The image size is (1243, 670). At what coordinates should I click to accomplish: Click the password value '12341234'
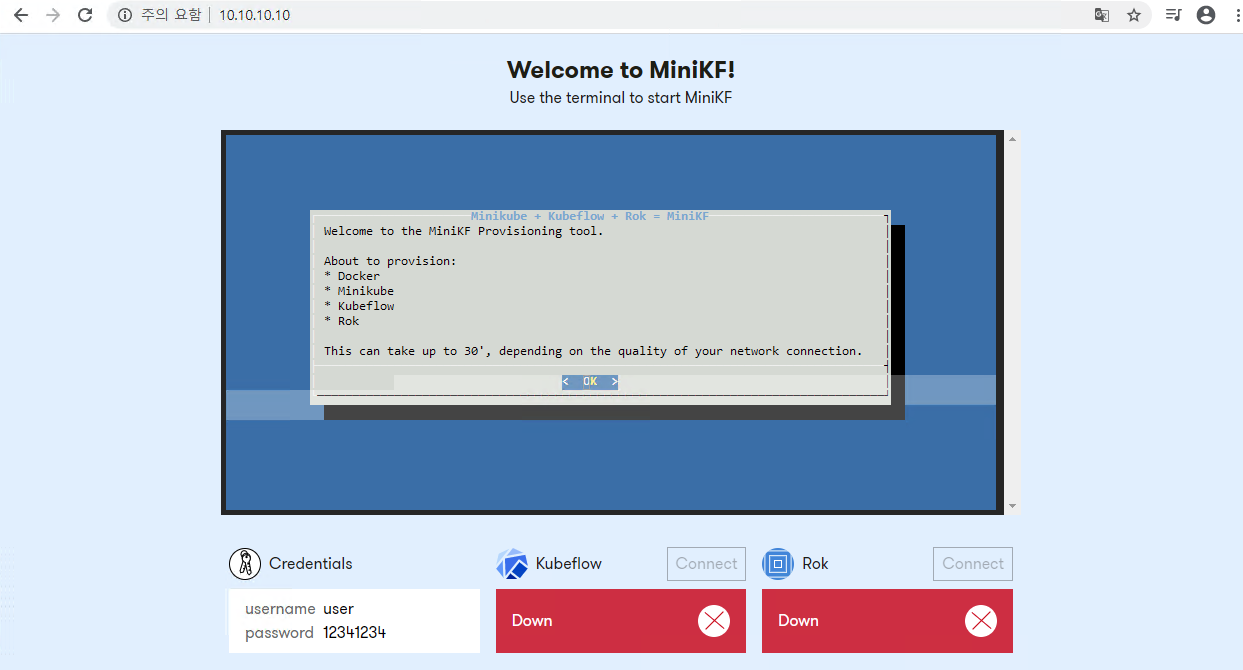coord(354,633)
